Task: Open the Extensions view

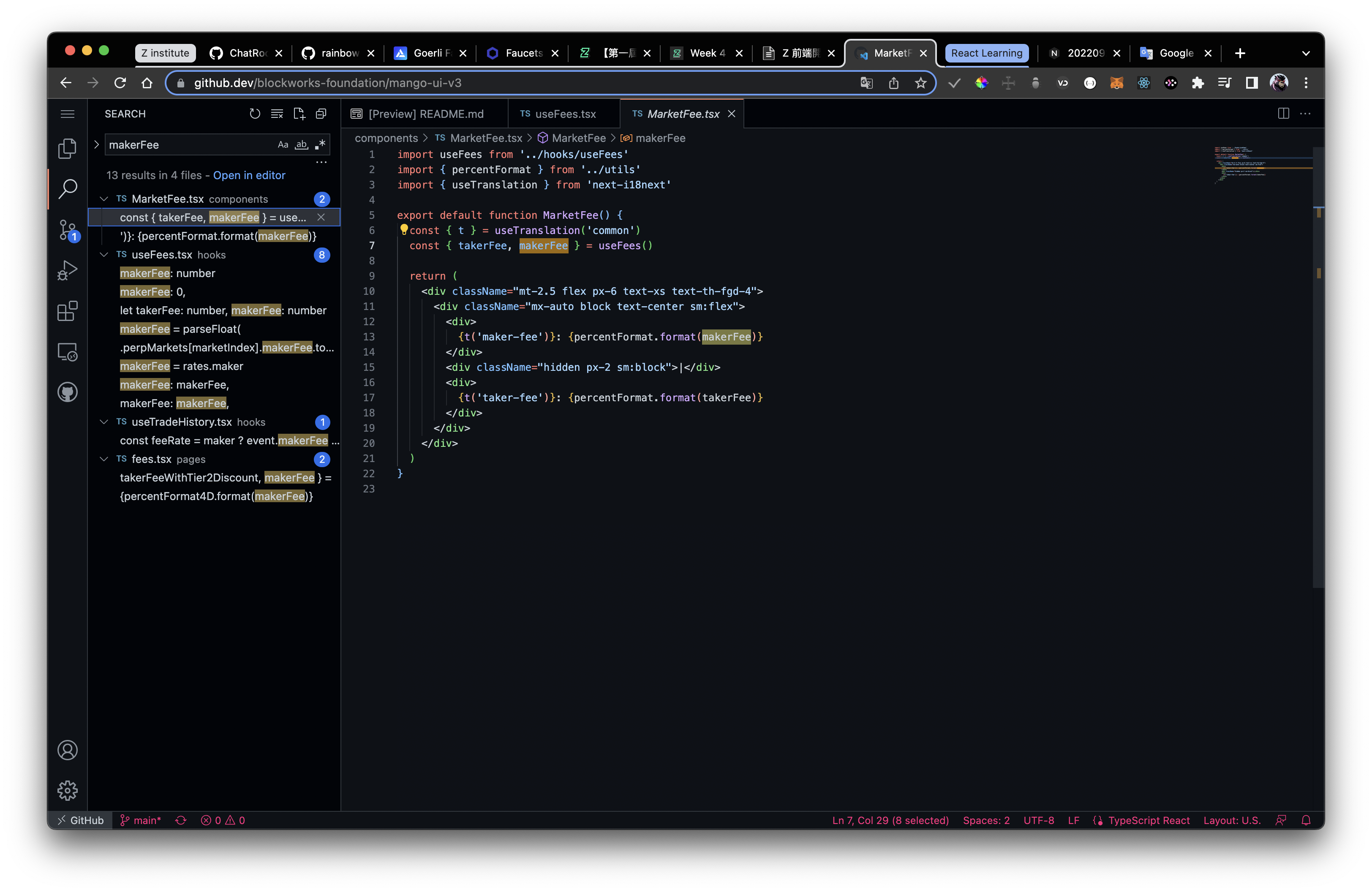Action: coord(68,311)
